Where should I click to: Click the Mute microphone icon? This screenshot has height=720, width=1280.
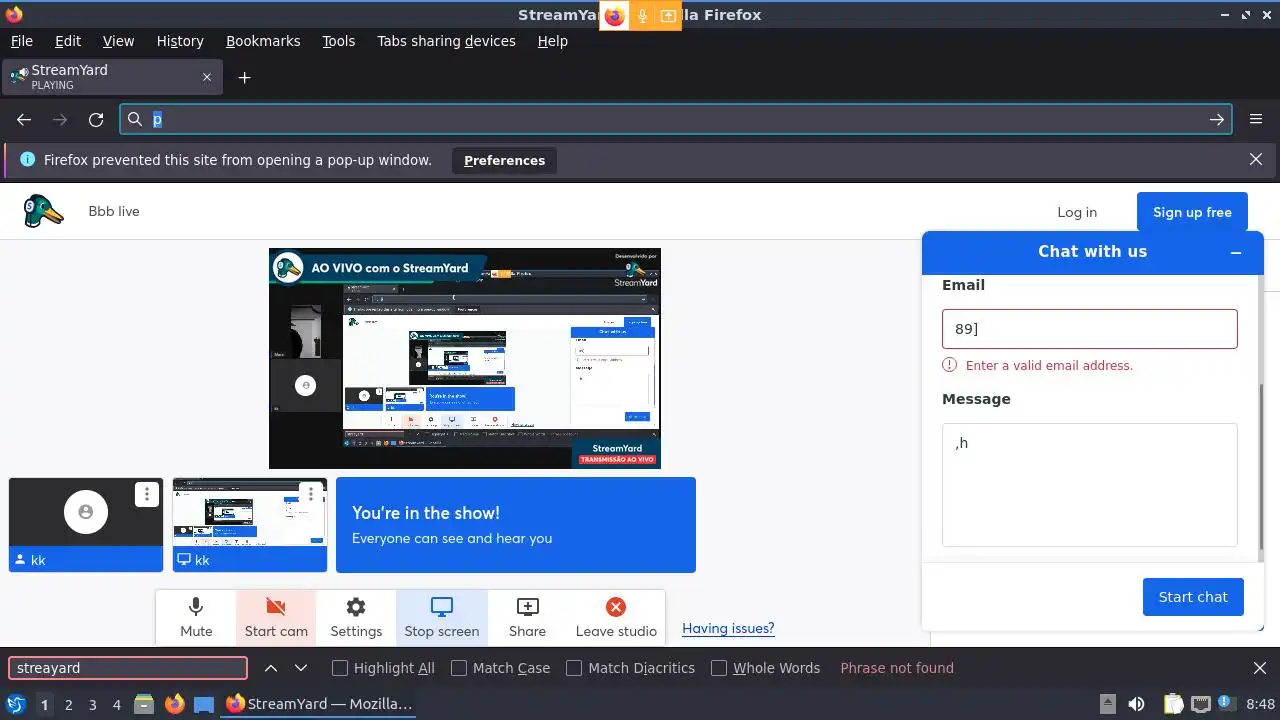pos(196,606)
